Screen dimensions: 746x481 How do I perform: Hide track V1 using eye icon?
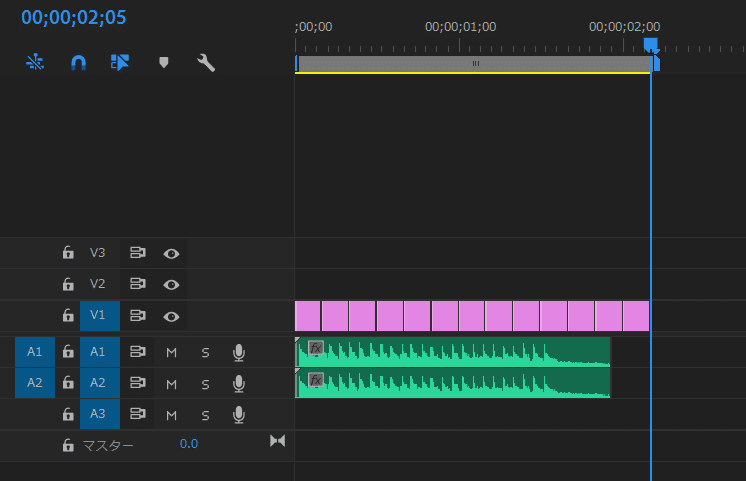coord(171,316)
